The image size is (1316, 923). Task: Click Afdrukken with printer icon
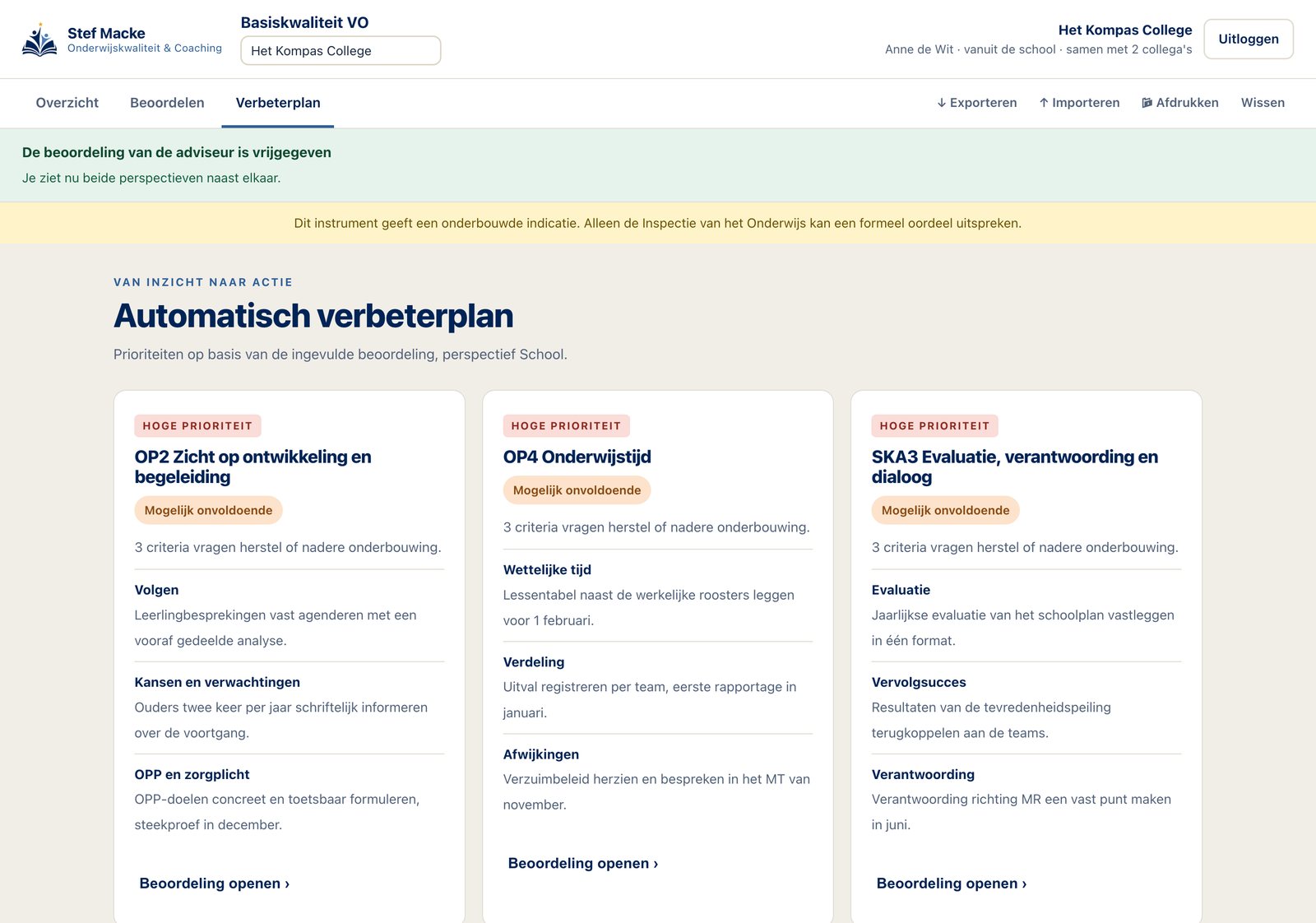[1180, 103]
